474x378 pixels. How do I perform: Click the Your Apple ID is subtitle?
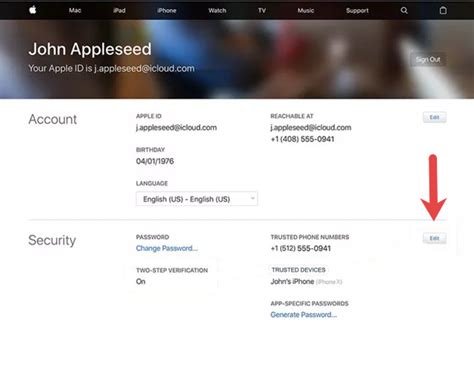(111, 68)
